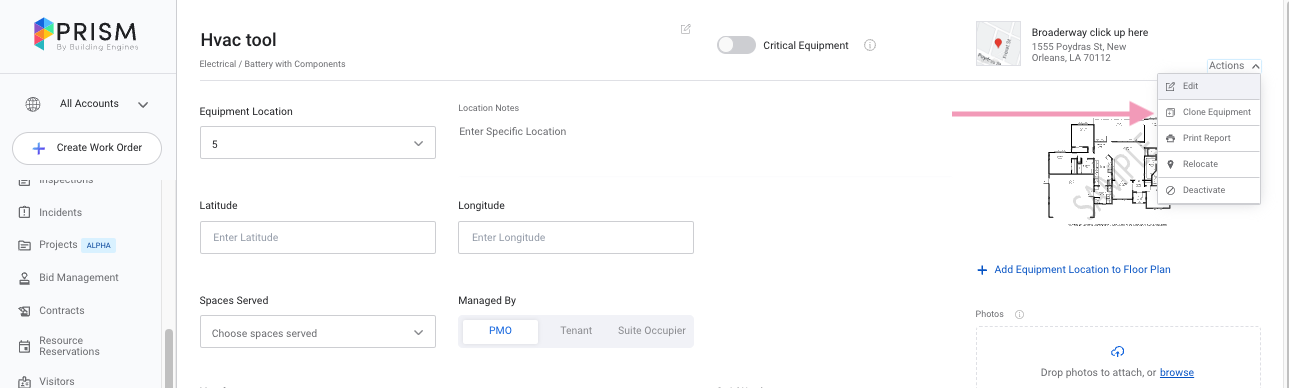Click the Resource Reservations calendar icon

point(25,346)
